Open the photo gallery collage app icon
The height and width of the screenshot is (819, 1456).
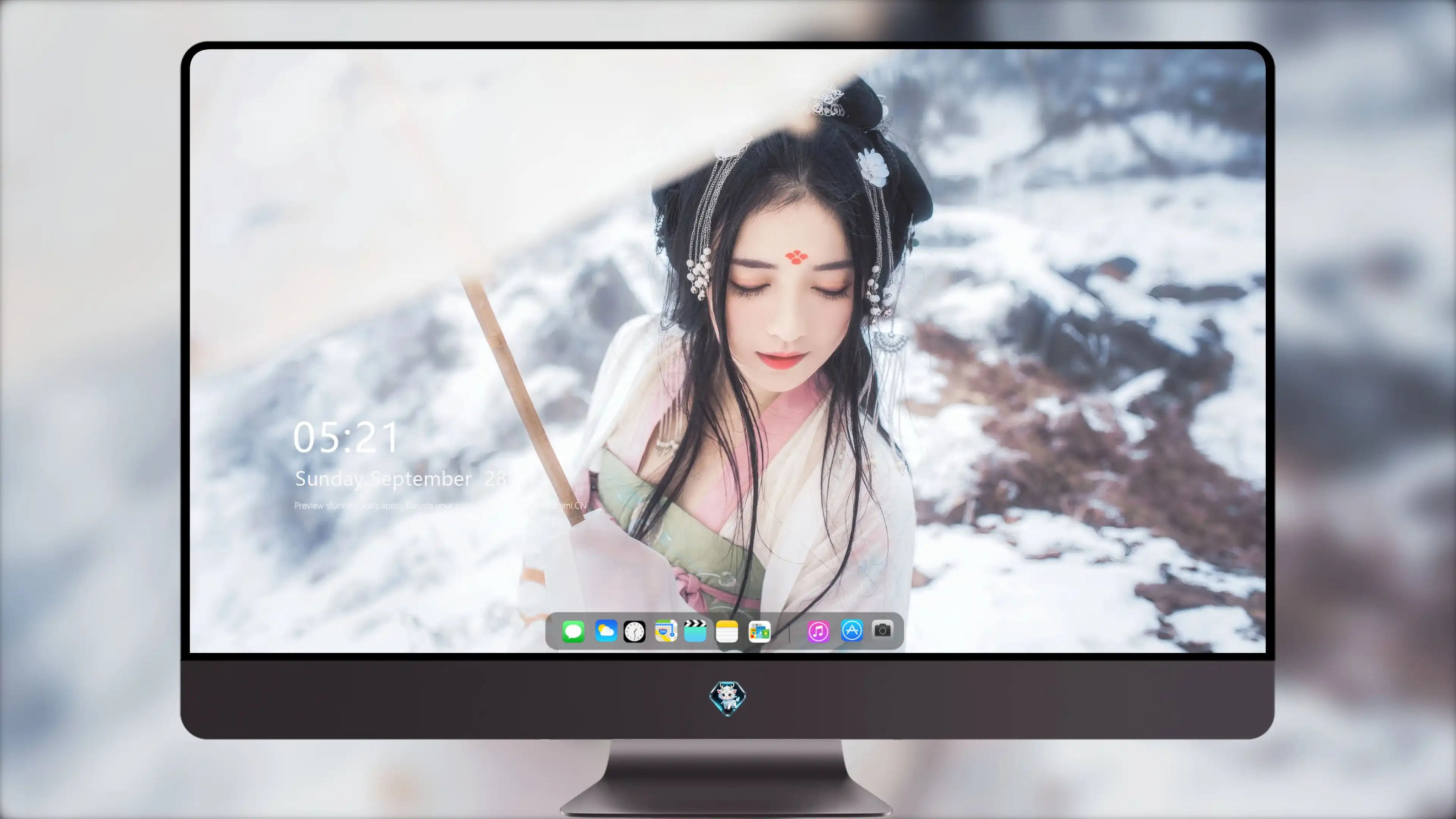(759, 631)
